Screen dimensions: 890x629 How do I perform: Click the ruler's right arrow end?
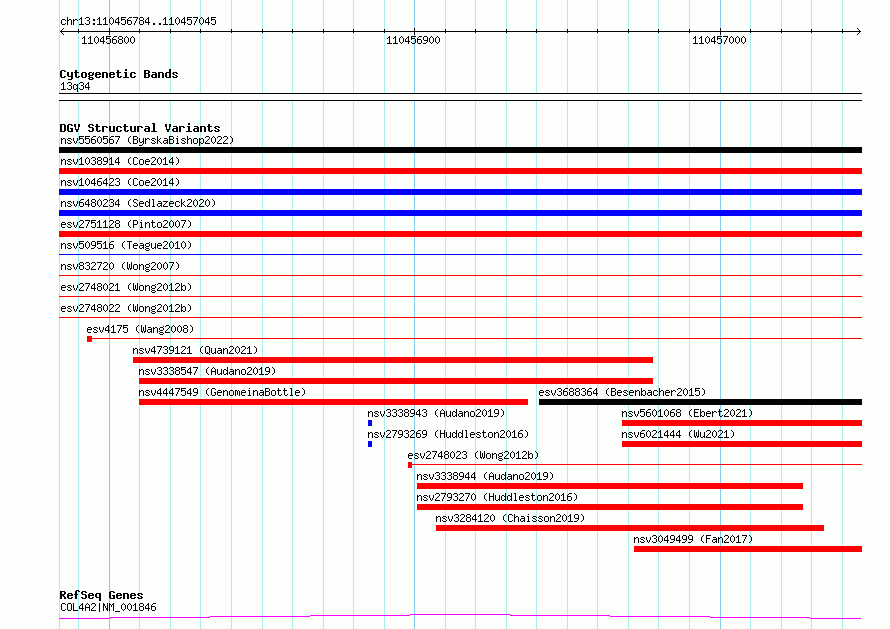(x=859, y=32)
